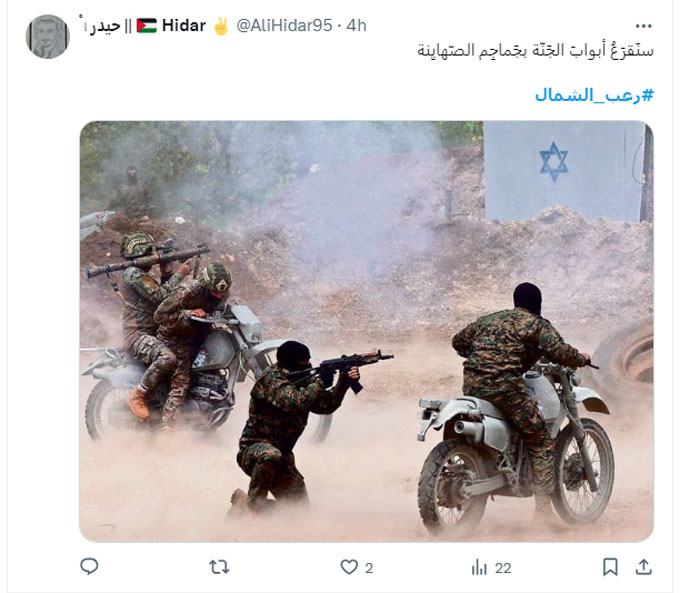Image resolution: width=700 pixels, height=593 pixels.
Task: Click the victory hand emoji beside Hidar
Action: click(221, 26)
